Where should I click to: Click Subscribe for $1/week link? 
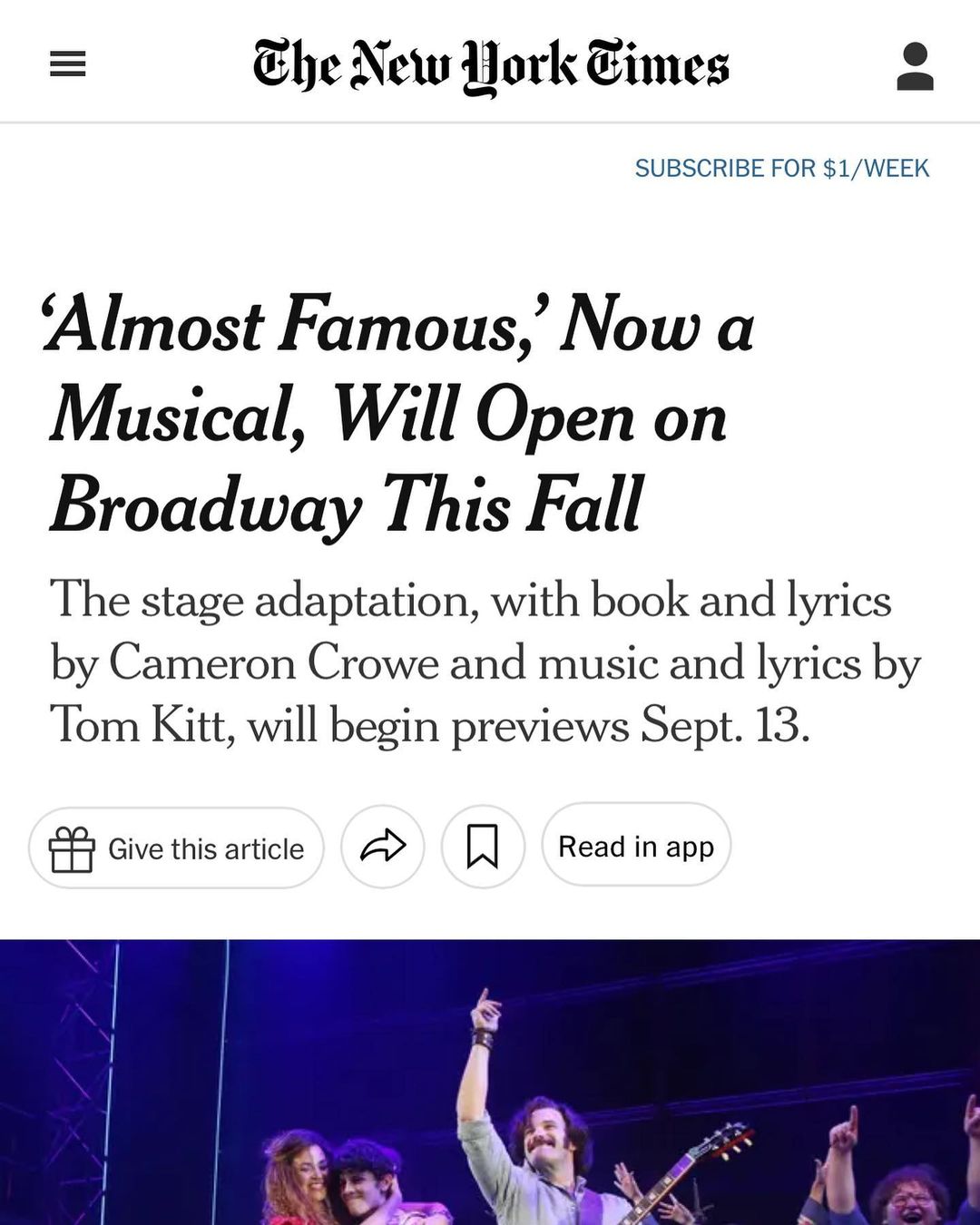click(x=781, y=169)
